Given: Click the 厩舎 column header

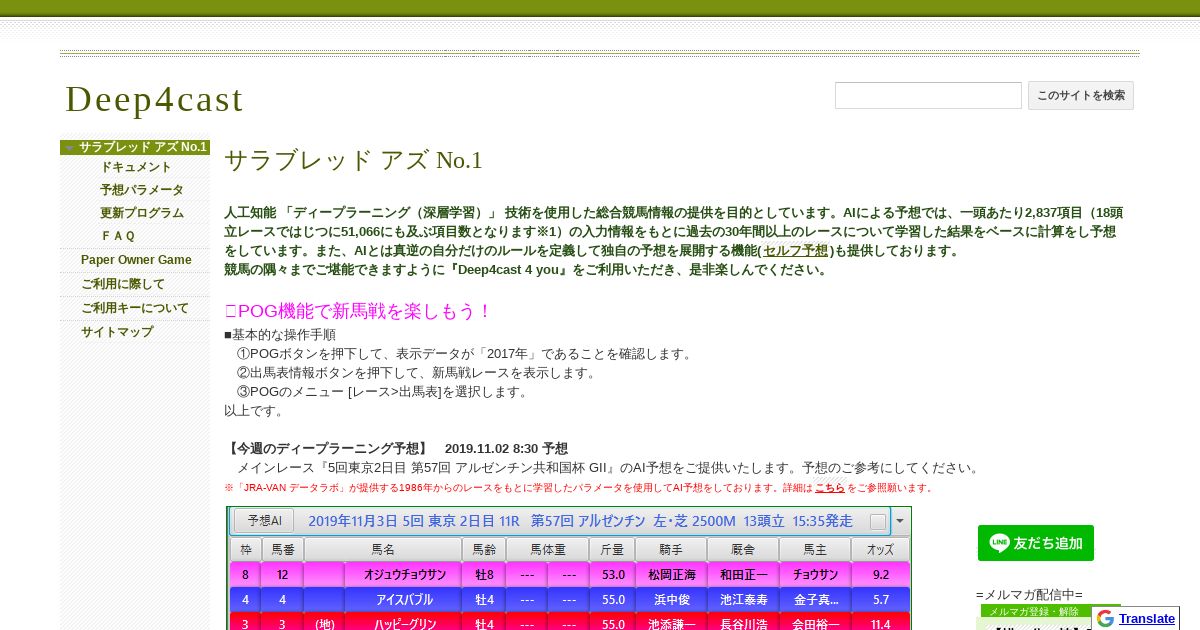Looking at the screenshot, I should point(743,549).
